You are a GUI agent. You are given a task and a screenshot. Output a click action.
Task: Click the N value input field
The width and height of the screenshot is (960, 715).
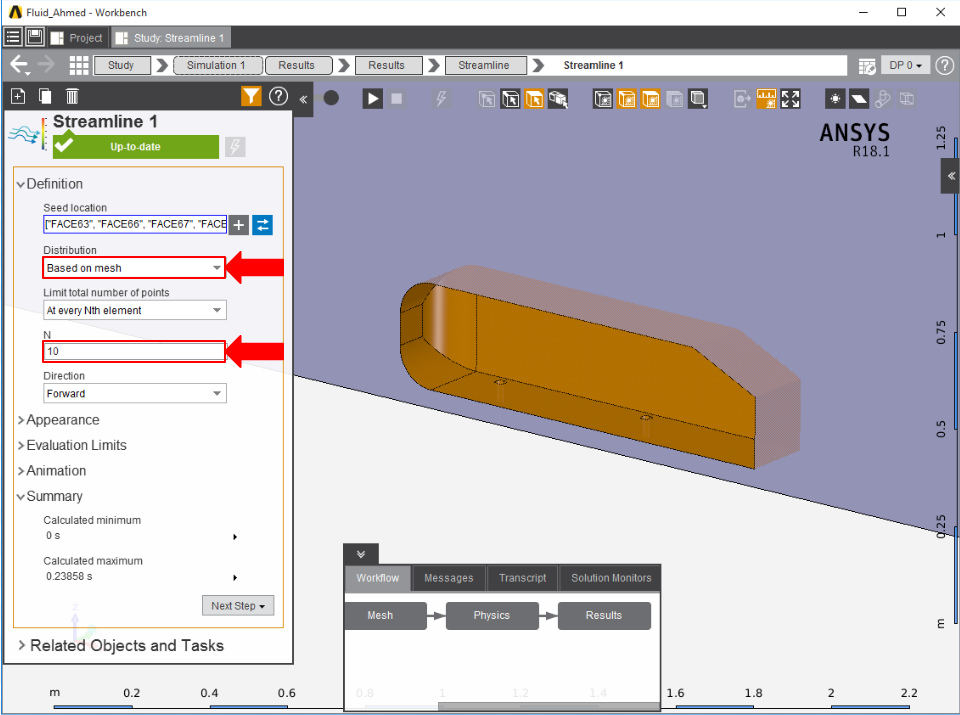(x=134, y=351)
